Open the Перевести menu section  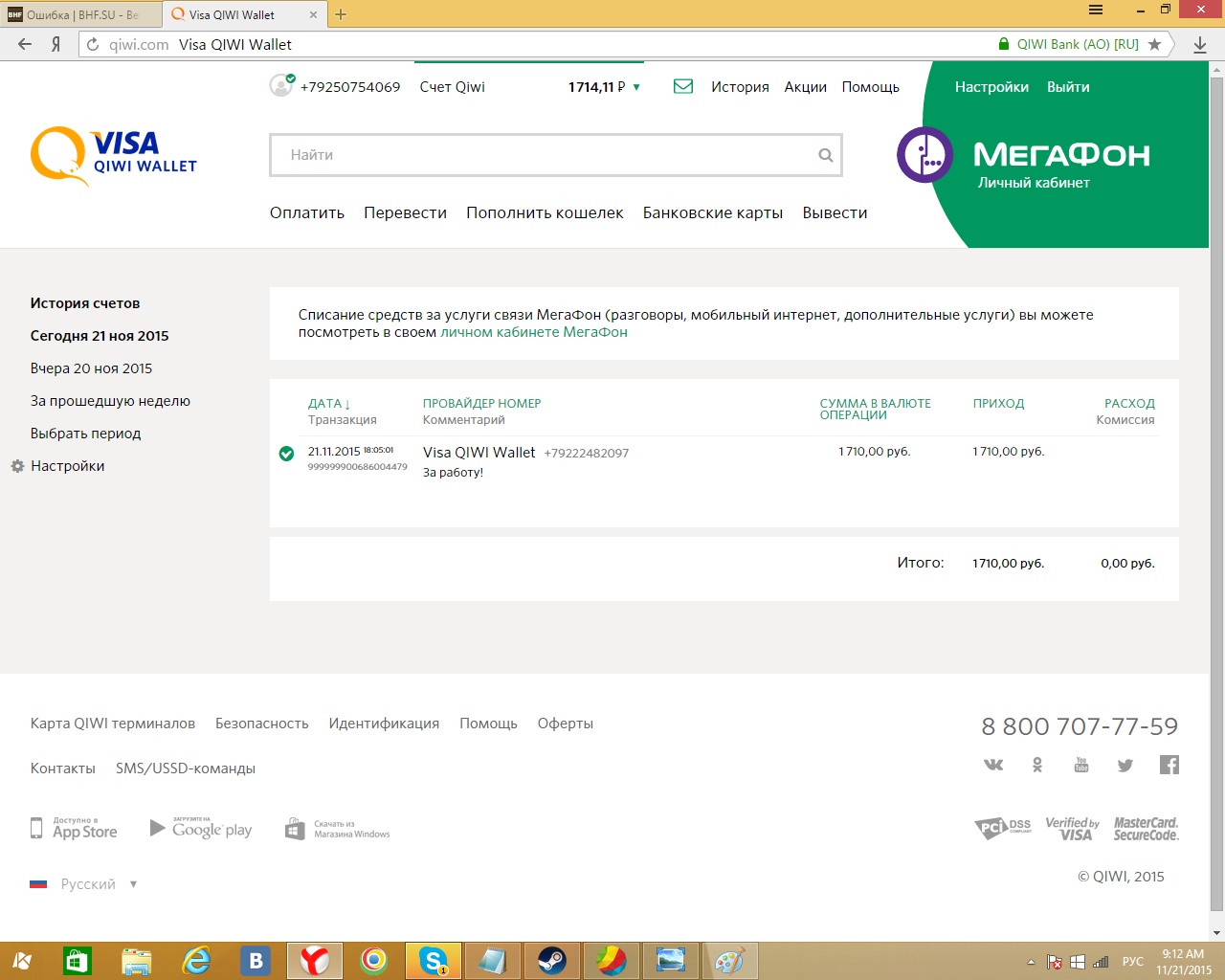click(x=405, y=212)
